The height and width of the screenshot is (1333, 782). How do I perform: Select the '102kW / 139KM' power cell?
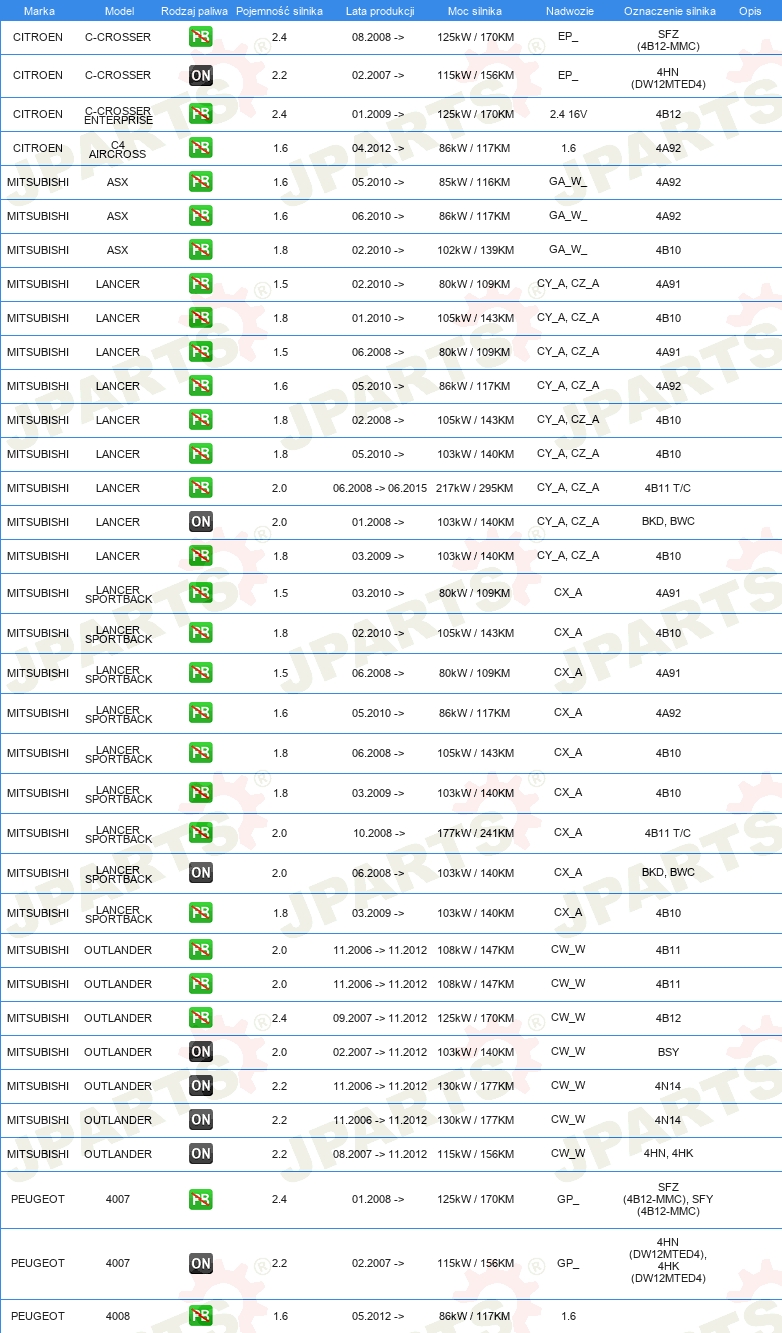tap(475, 250)
